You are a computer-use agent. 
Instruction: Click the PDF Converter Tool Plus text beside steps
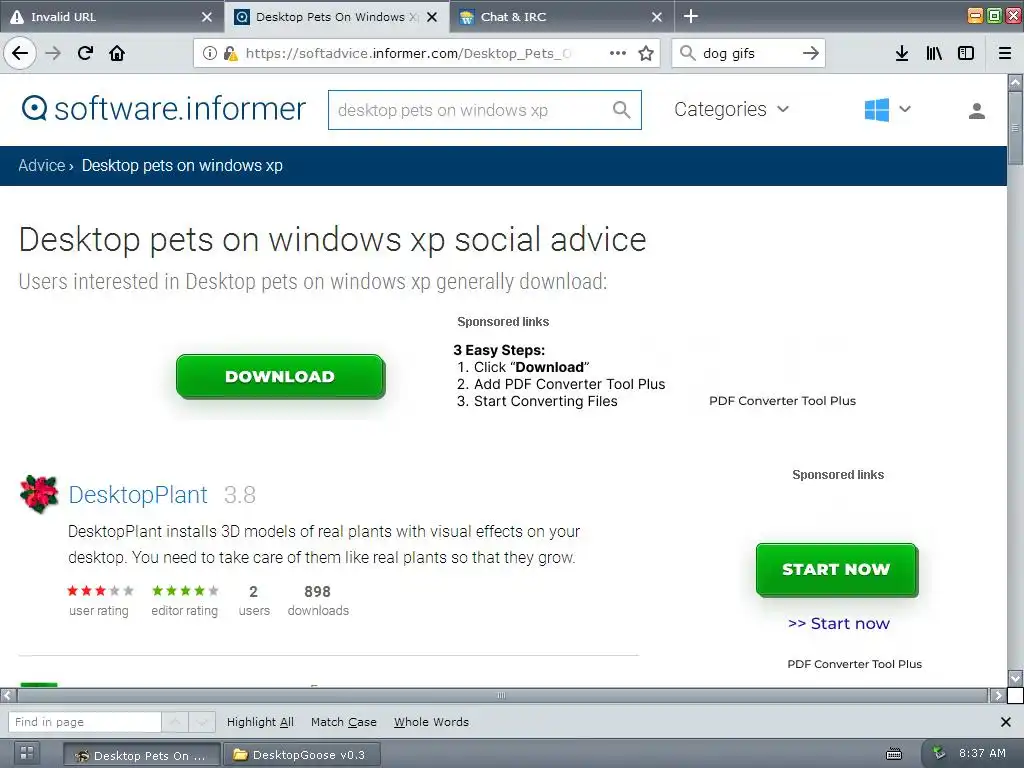tap(782, 401)
